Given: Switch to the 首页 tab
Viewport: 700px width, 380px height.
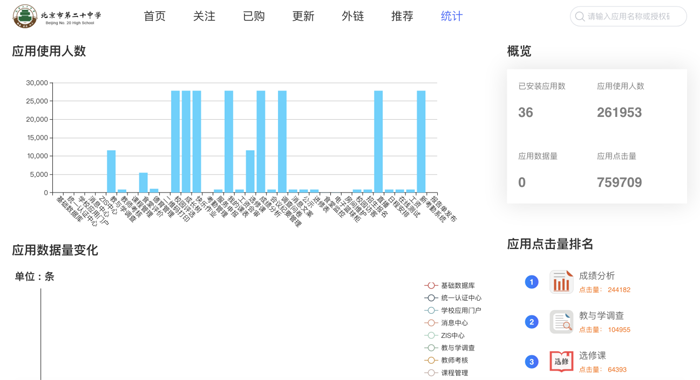Looking at the screenshot, I should 154,16.
